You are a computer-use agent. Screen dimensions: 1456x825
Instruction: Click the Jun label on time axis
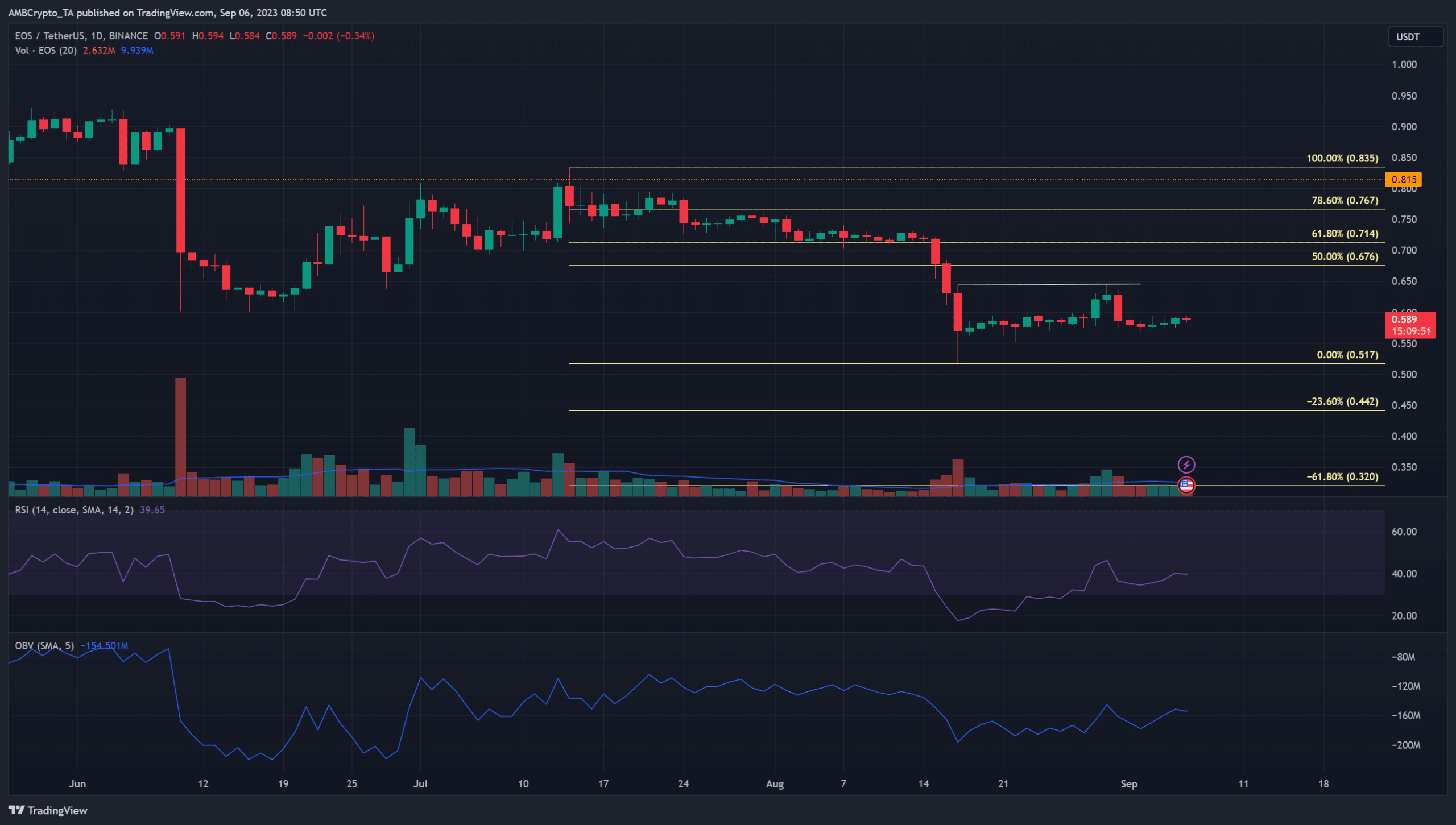[77, 784]
